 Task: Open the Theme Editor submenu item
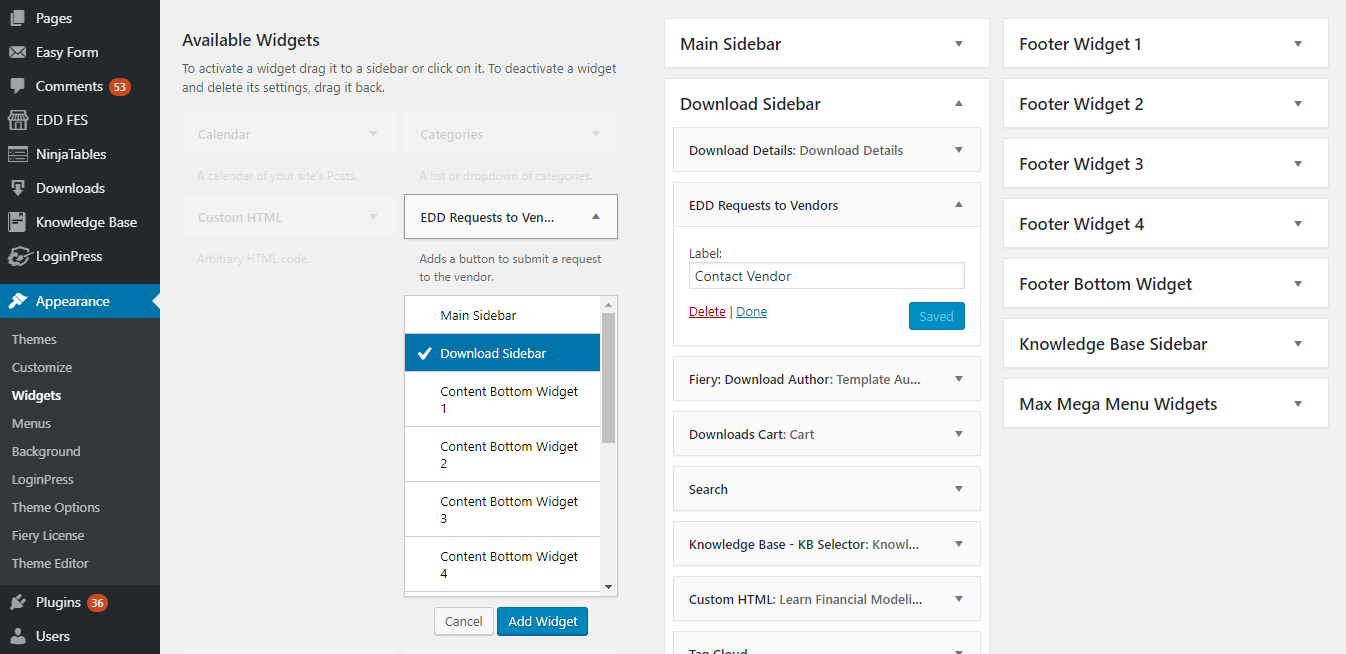[50, 563]
